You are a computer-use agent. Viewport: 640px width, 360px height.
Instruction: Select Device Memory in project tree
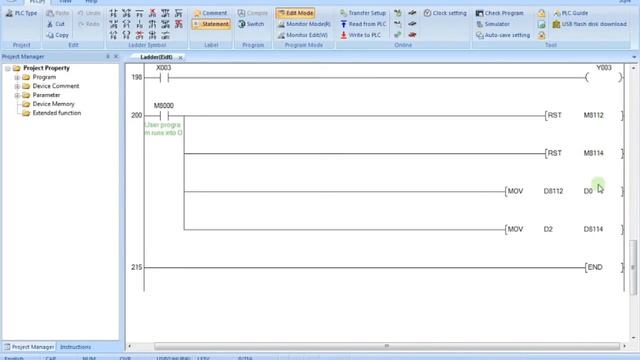53,104
